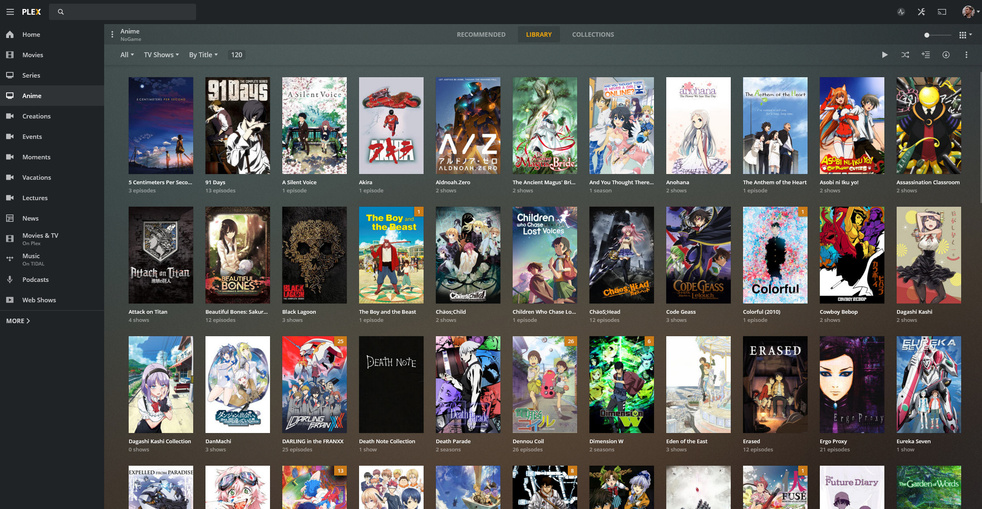Open the All filter dropdown
The width and height of the screenshot is (982, 509).
click(127, 55)
